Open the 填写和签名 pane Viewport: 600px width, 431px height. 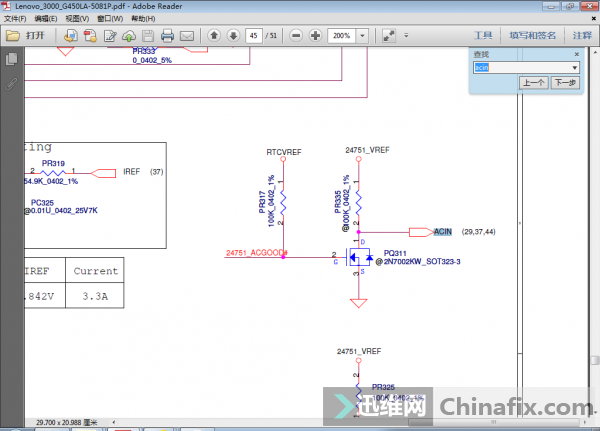coord(532,36)
